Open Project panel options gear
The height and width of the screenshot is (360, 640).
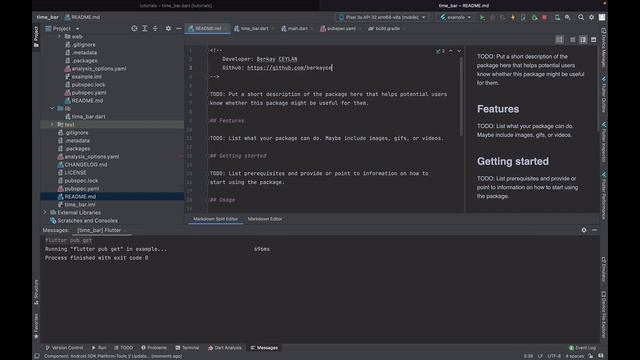[x=168, y=29]
